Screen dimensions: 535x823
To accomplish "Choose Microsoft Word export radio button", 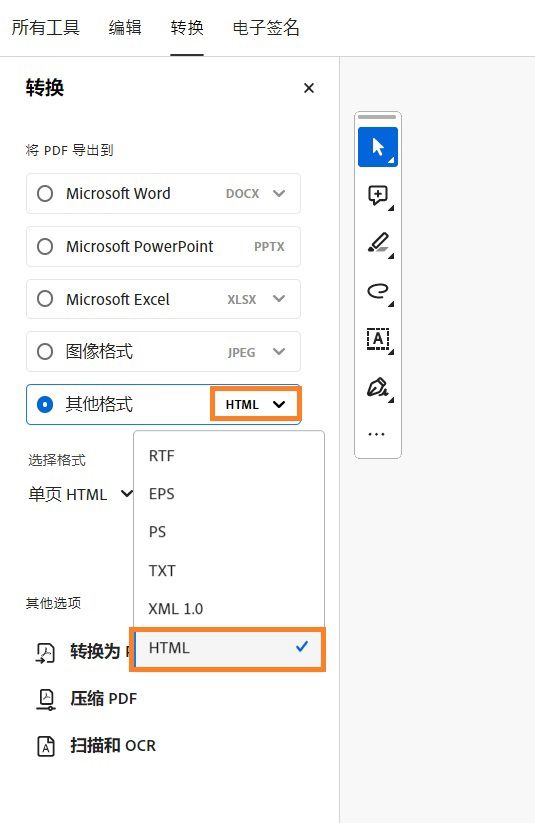I will point(45,194).
